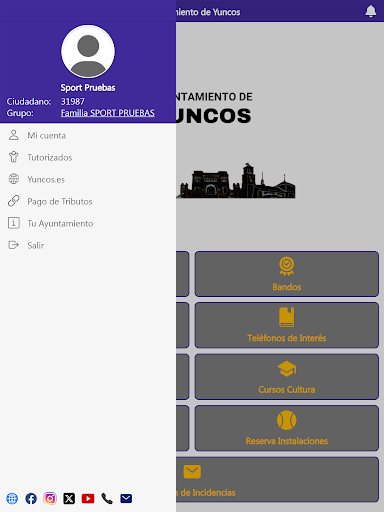Image resolution: width=384 pixels, height=512 pixels.
Task: Click citizen number 31987
Action: [x=73, y=102]
